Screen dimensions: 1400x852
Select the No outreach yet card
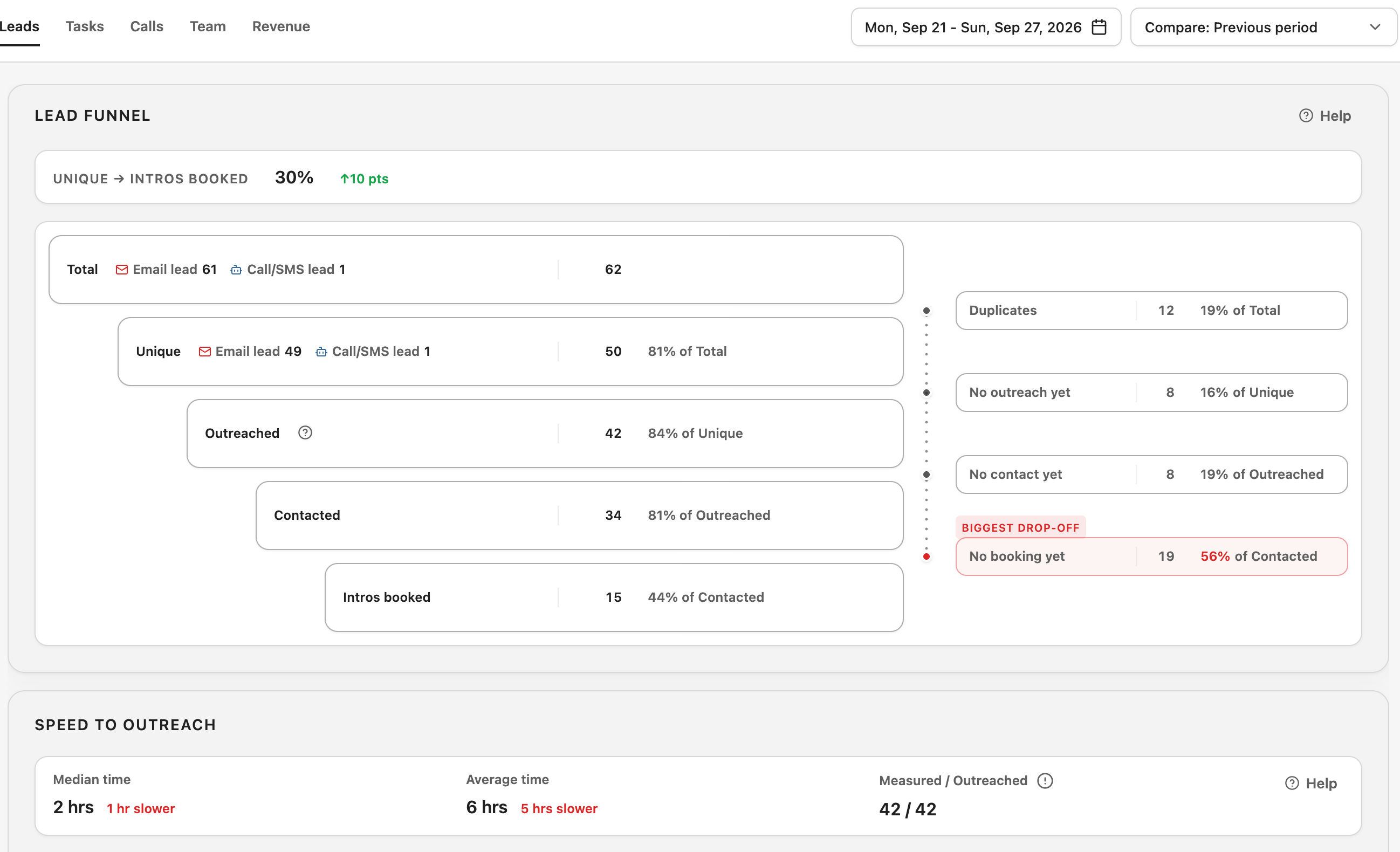tap(1152, 393)
